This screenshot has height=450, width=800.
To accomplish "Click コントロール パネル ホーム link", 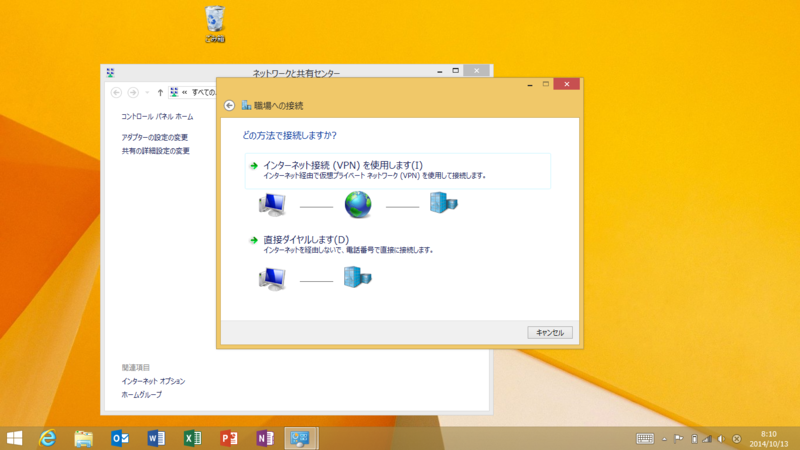I will (x=157, y=117).
